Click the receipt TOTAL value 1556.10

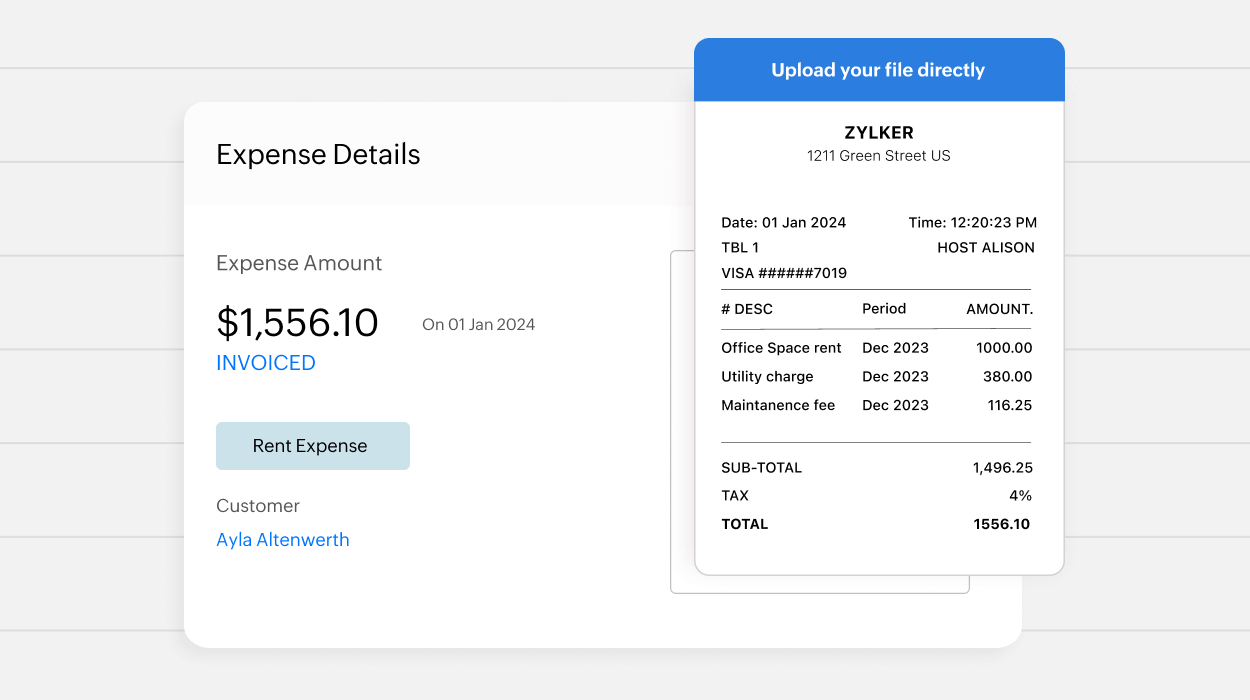pos(1001,524)
